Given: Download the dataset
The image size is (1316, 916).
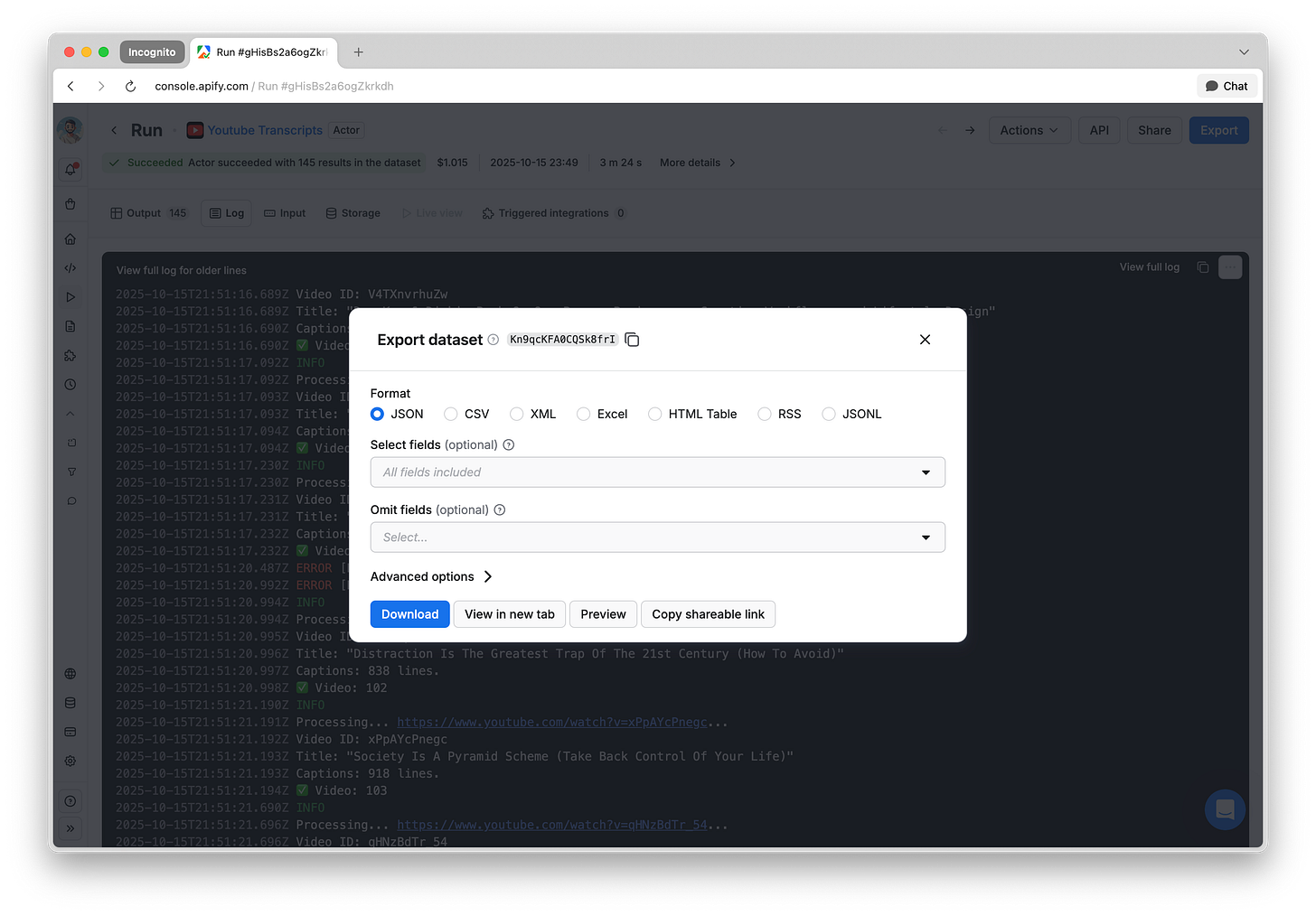Looking at the screenshot, I should pyautogui.click(x=409, y=614).
